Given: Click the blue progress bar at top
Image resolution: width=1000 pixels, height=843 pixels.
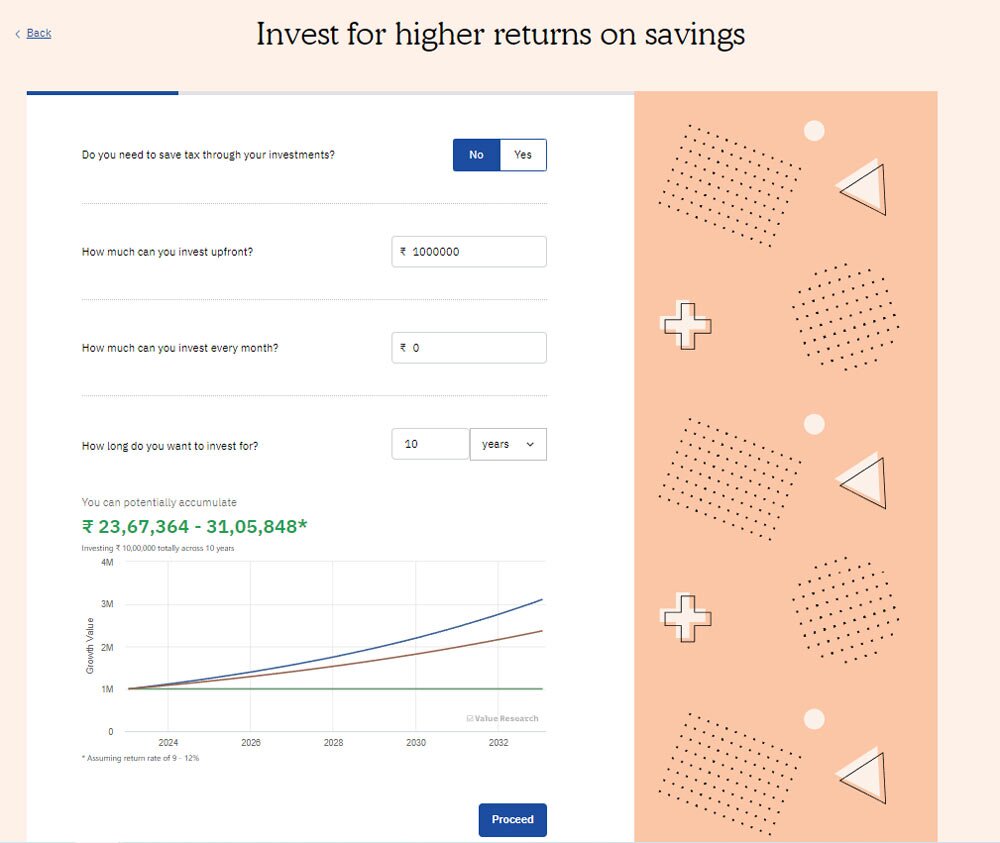Looking at the screenshot, I should point(102,93).
